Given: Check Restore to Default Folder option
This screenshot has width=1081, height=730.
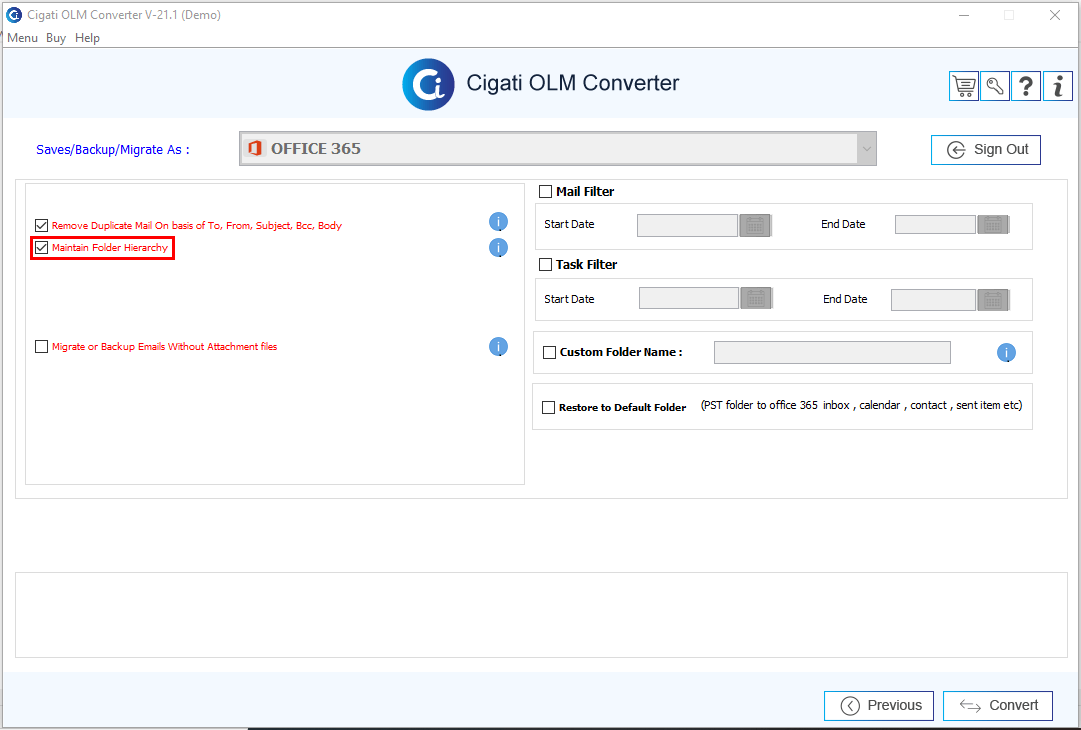Looking at the screenshot, I should 549,407.
